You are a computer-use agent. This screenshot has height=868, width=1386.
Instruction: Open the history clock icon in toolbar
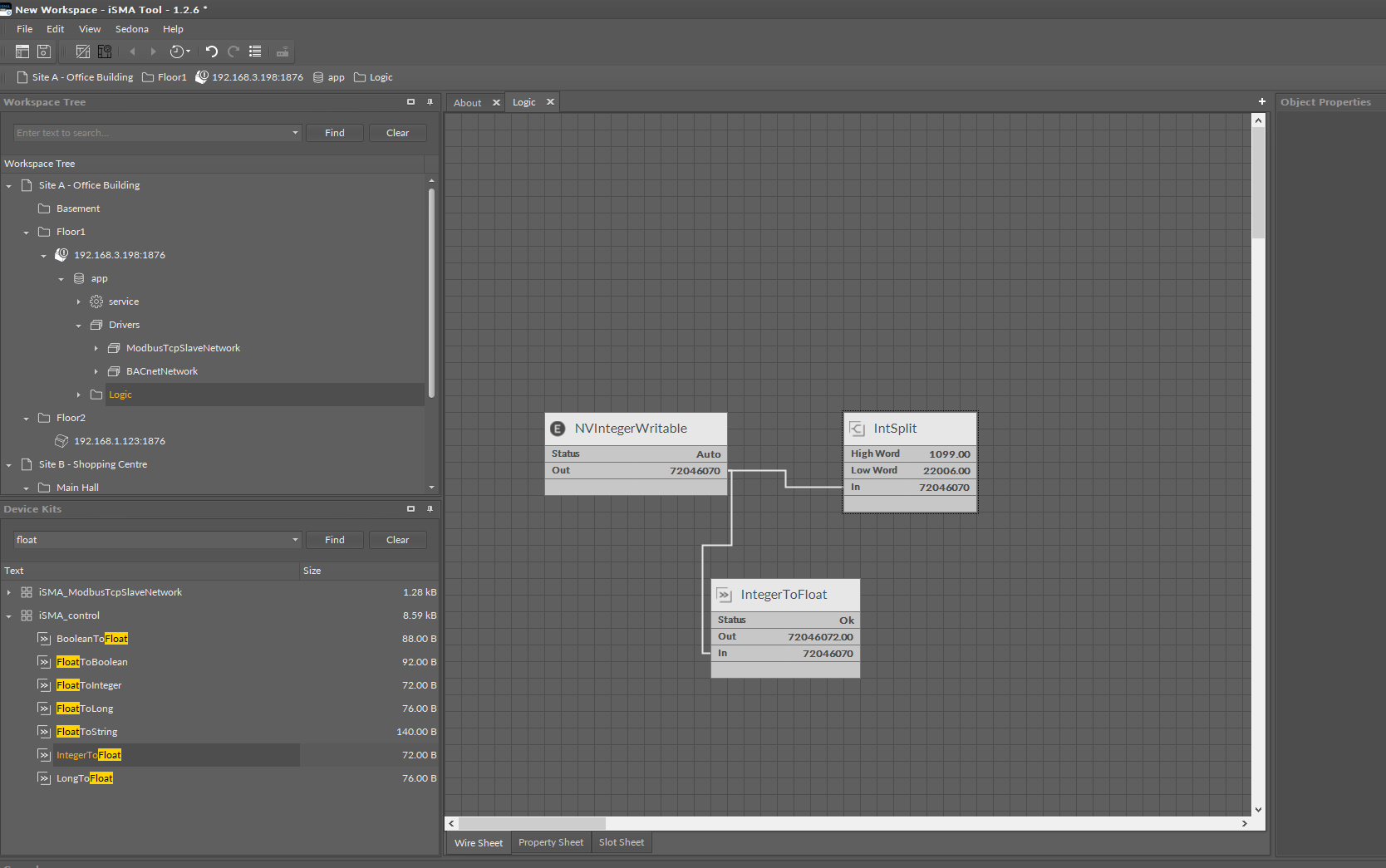click(x=177, y=51)
